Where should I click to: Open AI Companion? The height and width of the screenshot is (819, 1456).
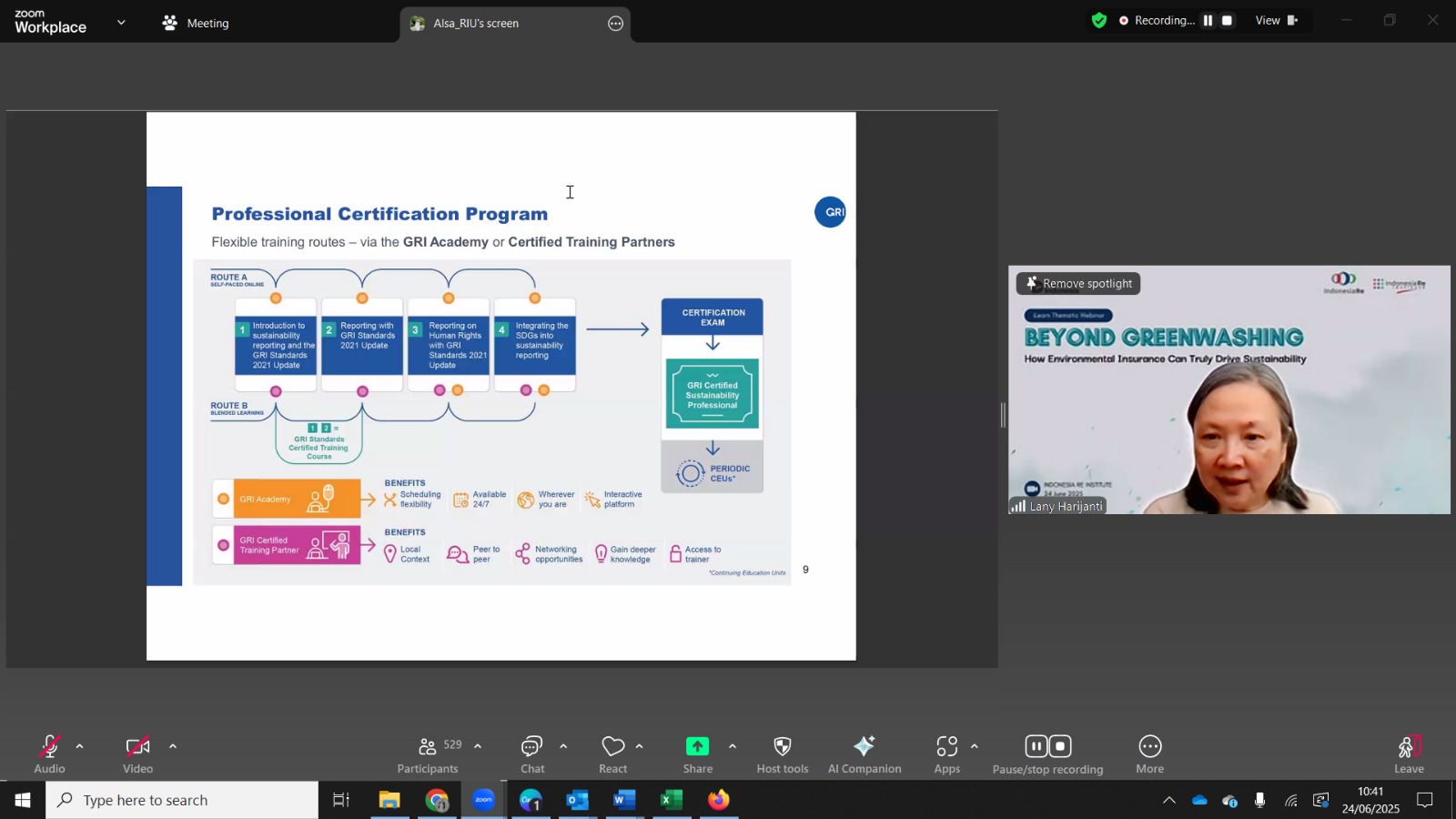[864, 754]
